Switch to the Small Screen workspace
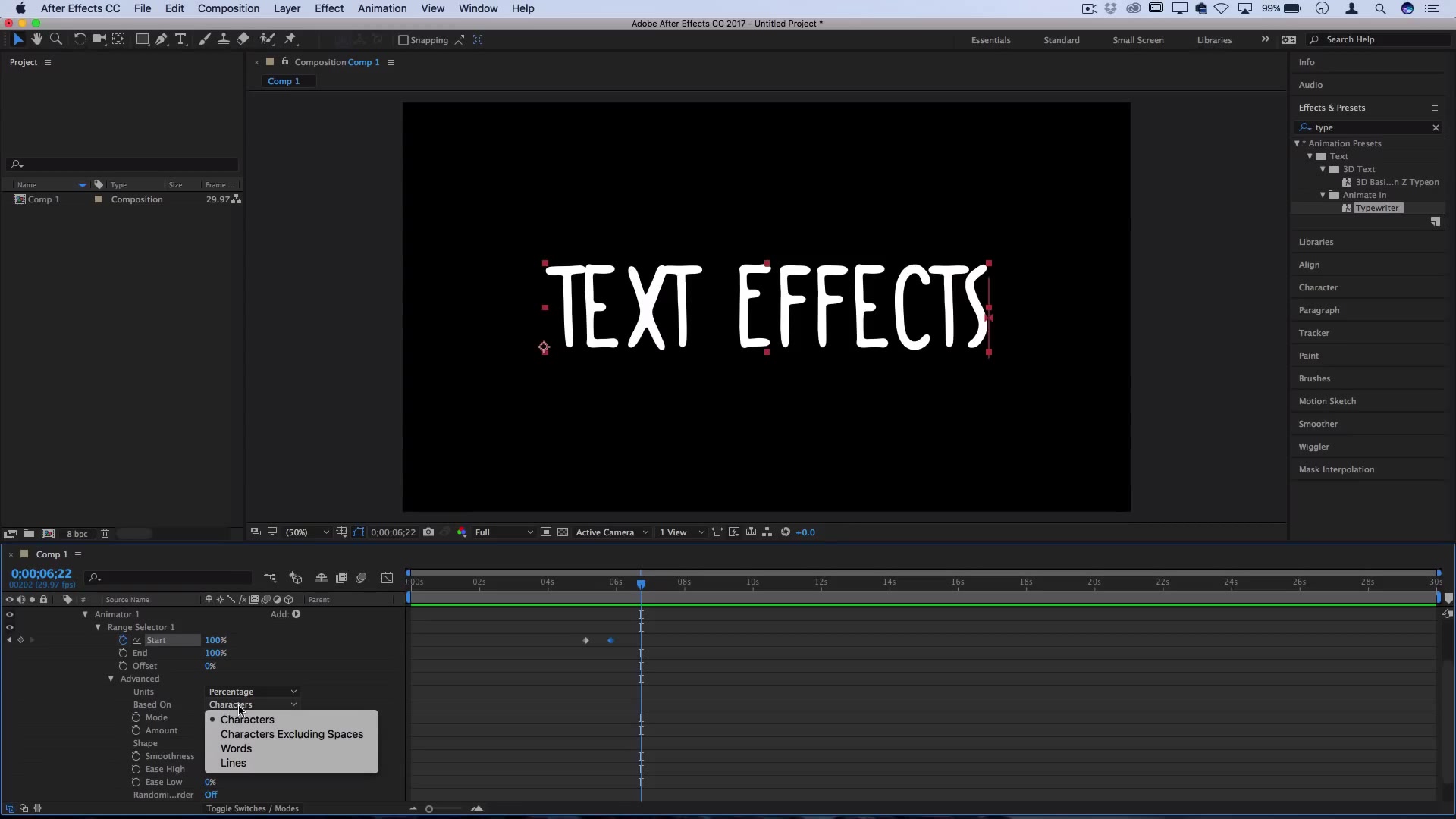 [x=1138, y=39]
